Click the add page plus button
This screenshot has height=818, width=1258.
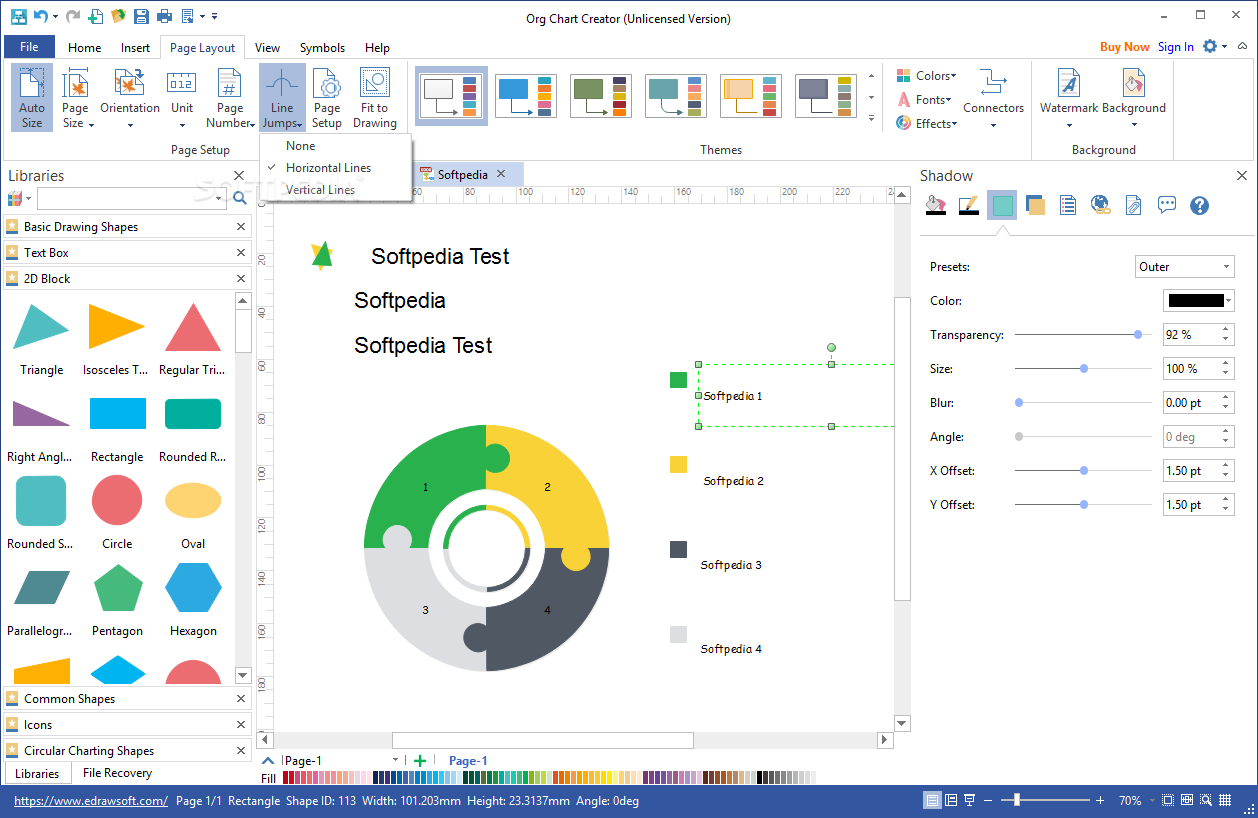[x=420, y=761]
